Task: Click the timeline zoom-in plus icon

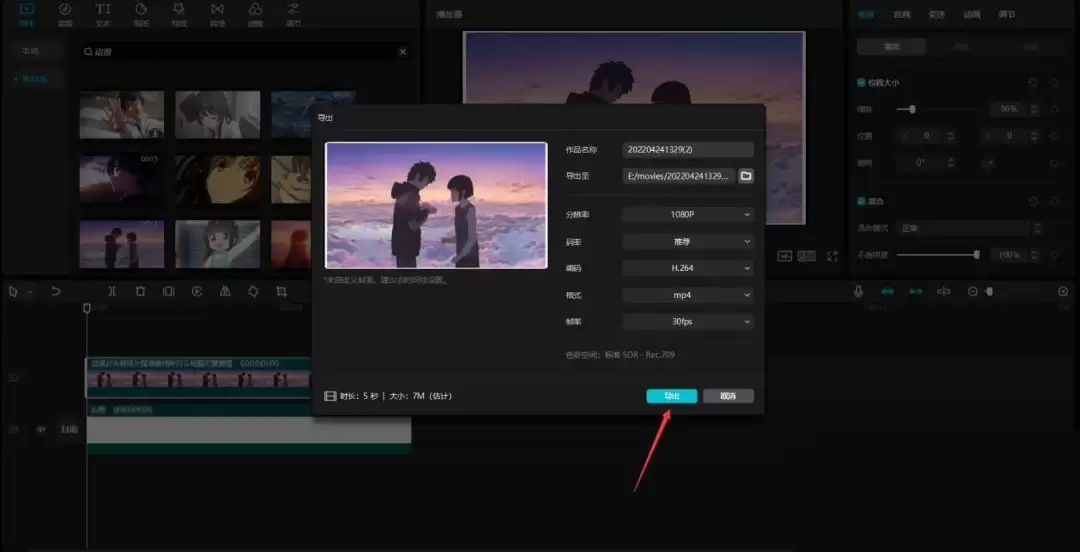Action: 1063,292
